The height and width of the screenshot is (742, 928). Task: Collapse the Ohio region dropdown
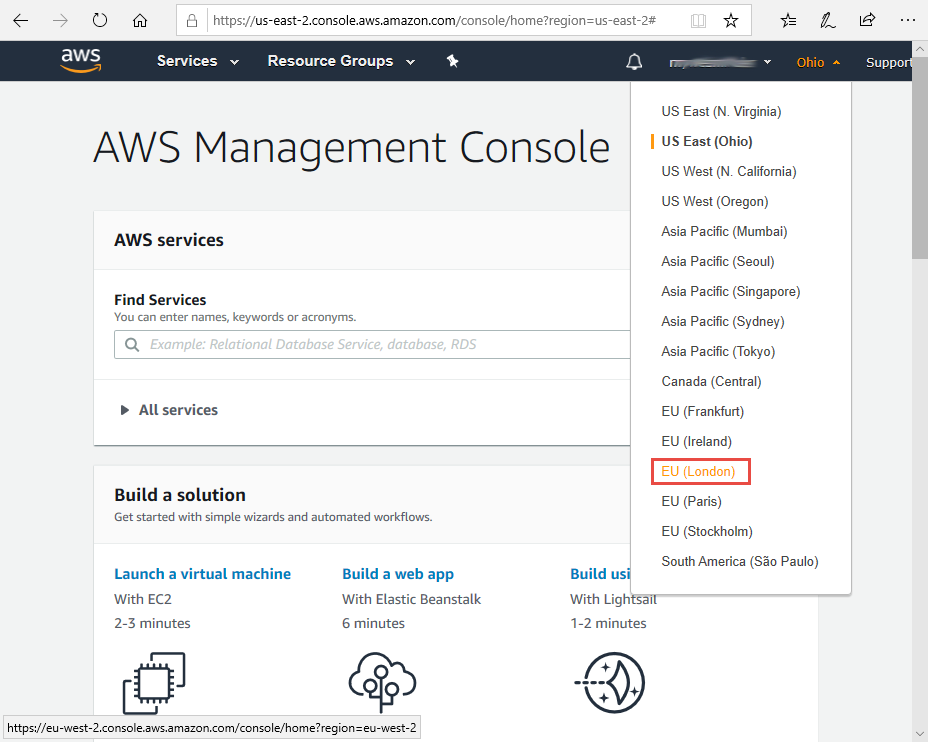pyautogui.click(x=818, y=62)
